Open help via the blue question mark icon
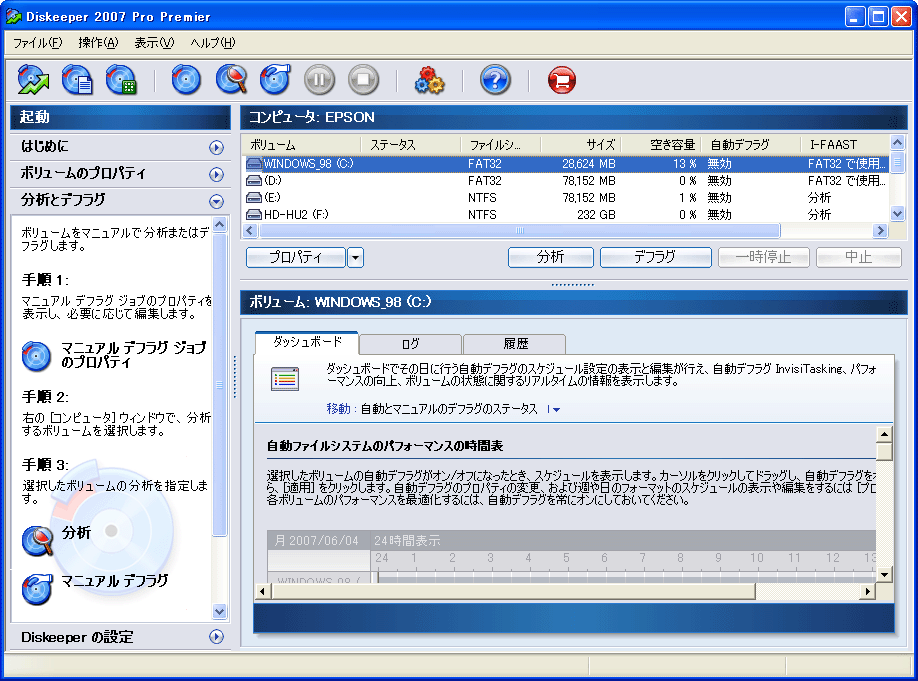Image resolution: width=918 pixels, height=681 pixels. (495, 80)
